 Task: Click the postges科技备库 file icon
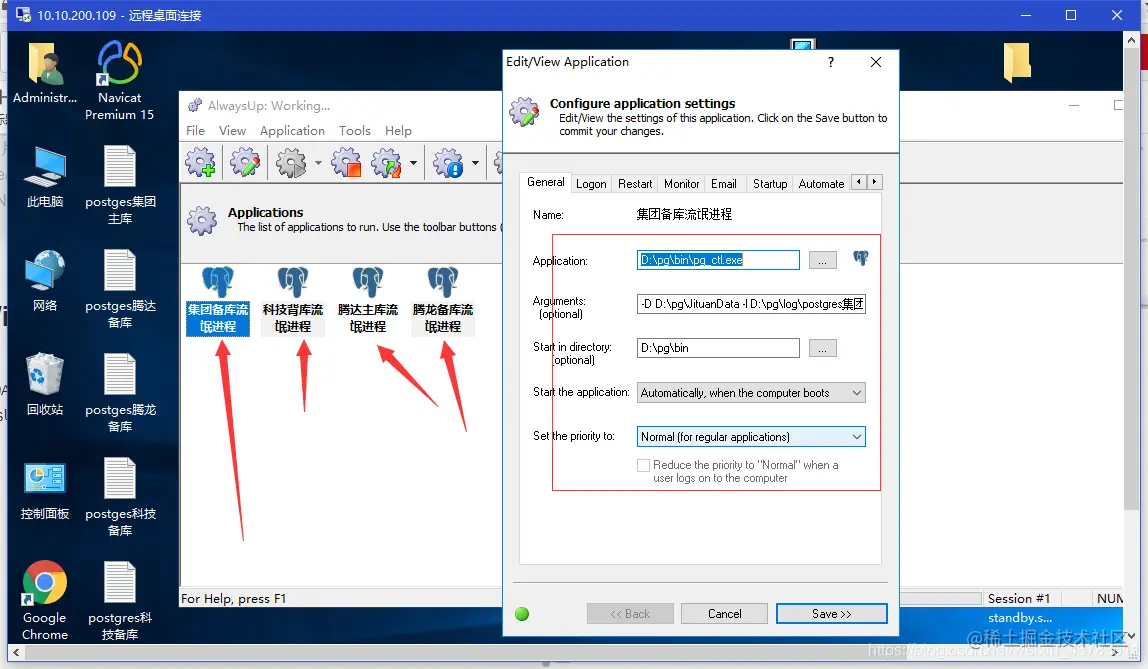click(120, 497)
